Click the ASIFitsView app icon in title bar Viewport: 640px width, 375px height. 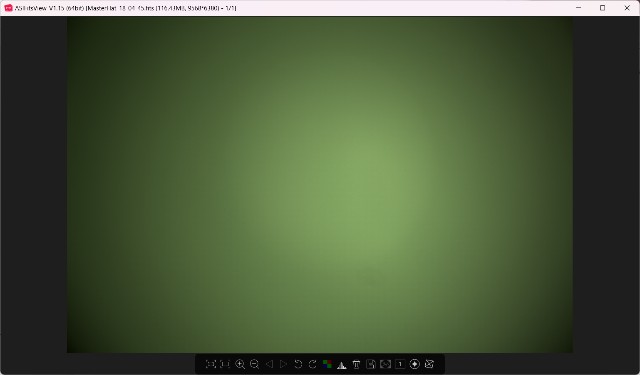[8, 8]
